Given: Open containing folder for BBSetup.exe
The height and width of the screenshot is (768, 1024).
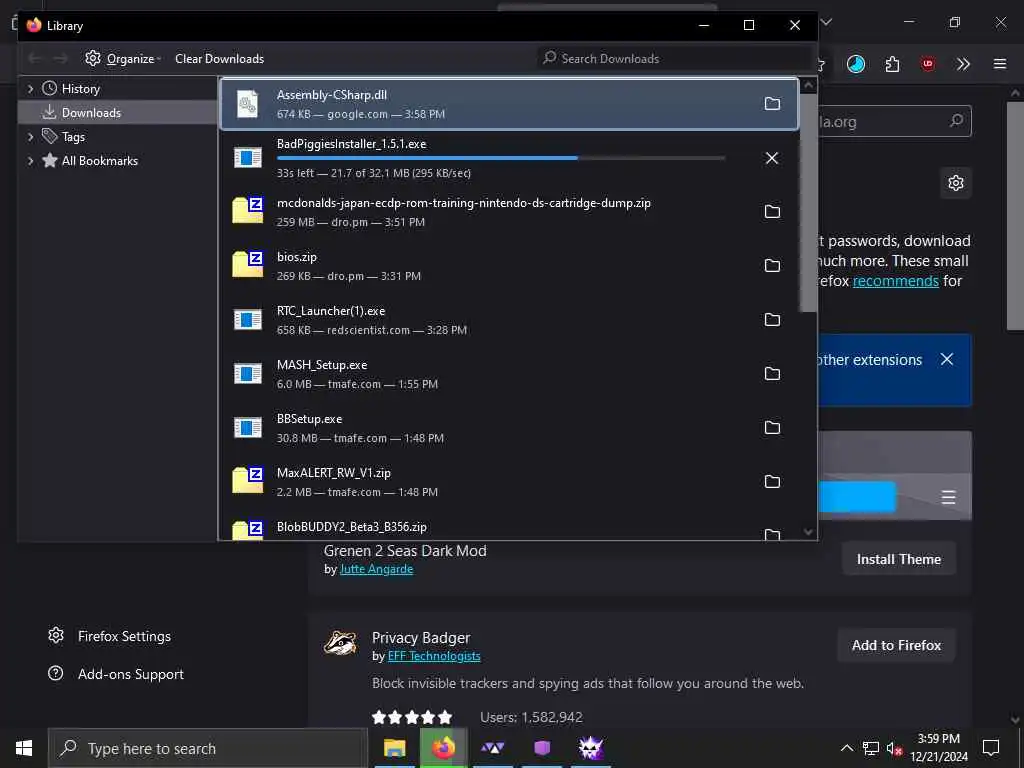Looking at the screenshot, I should (x=772, y=428).
